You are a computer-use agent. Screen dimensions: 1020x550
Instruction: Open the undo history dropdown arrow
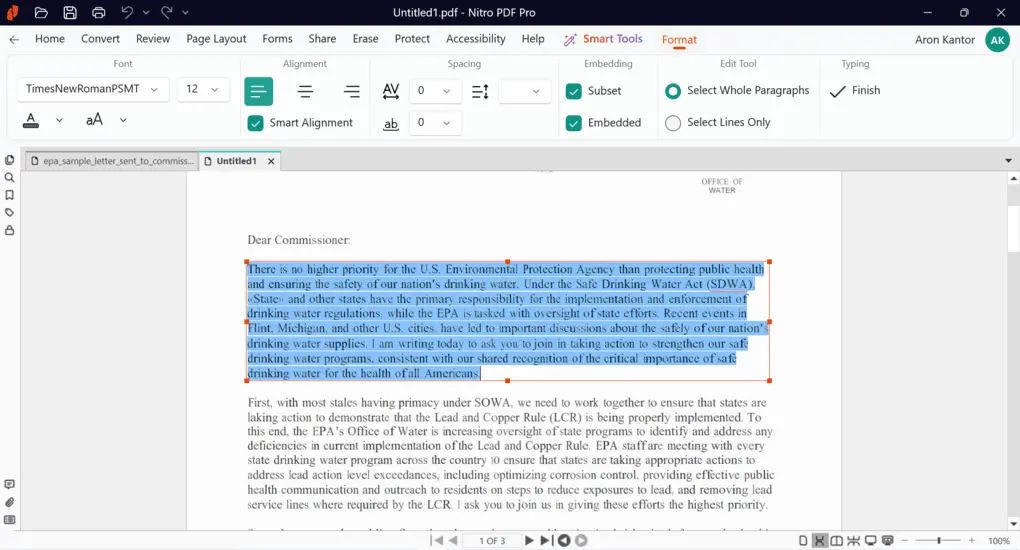pos(146,12)
